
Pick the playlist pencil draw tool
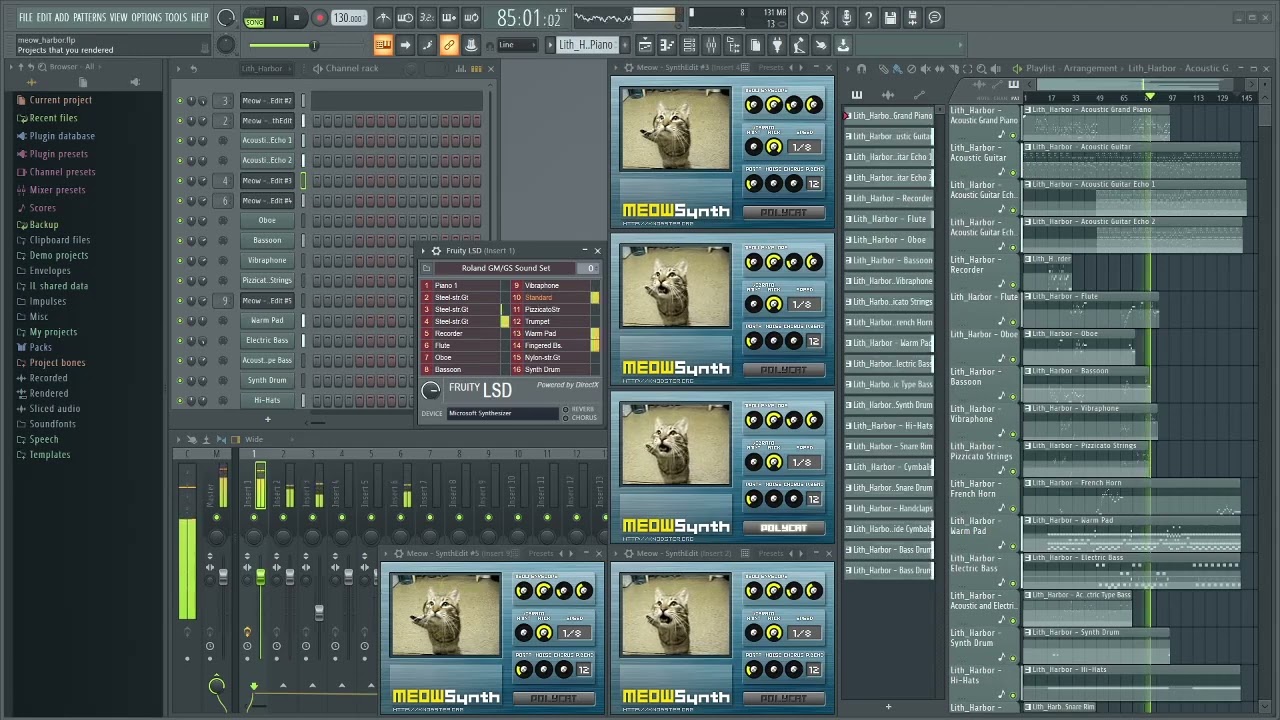pos(883,69)
